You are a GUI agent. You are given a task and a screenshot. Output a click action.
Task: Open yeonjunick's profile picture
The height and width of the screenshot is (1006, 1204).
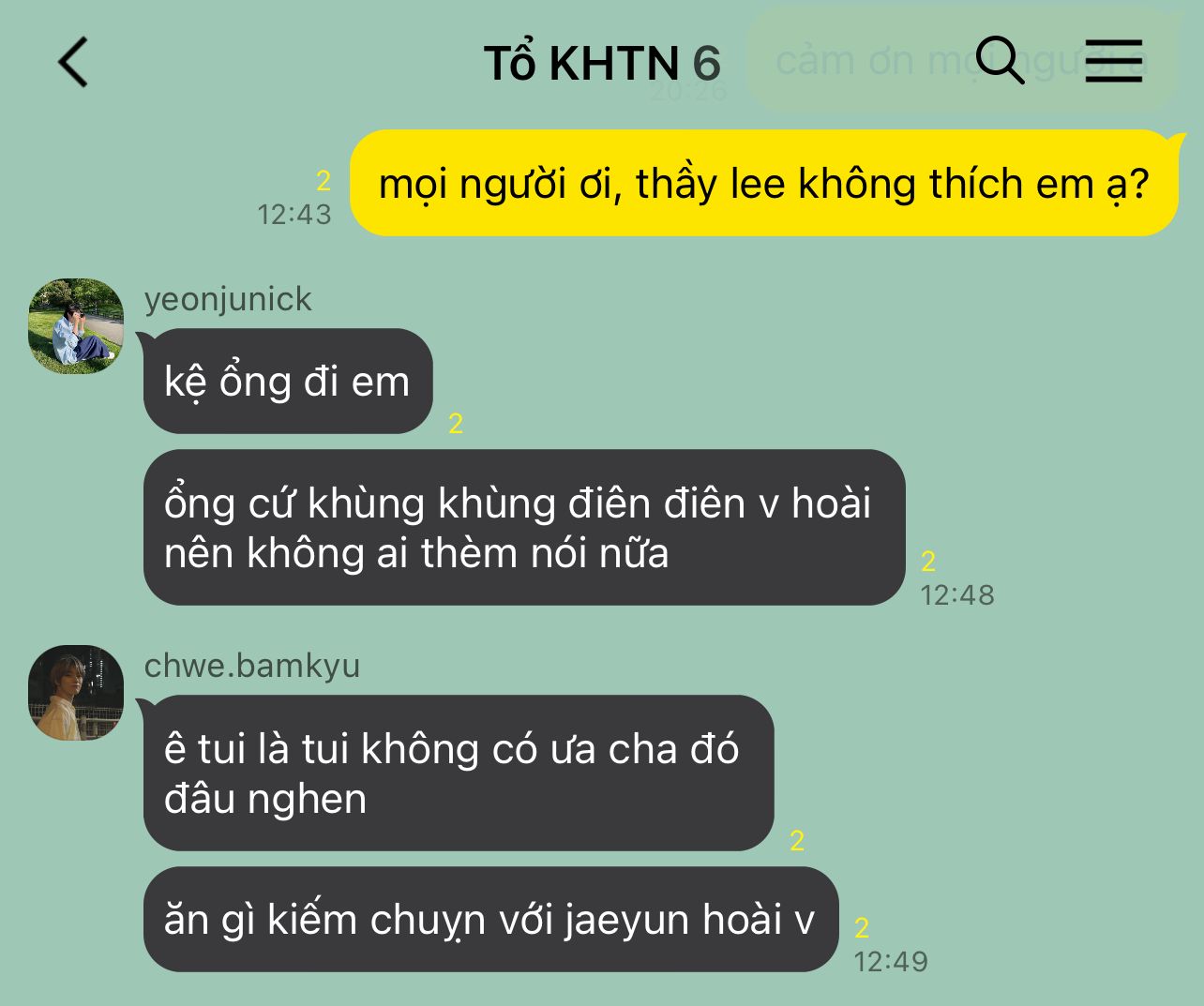point(76,326)
